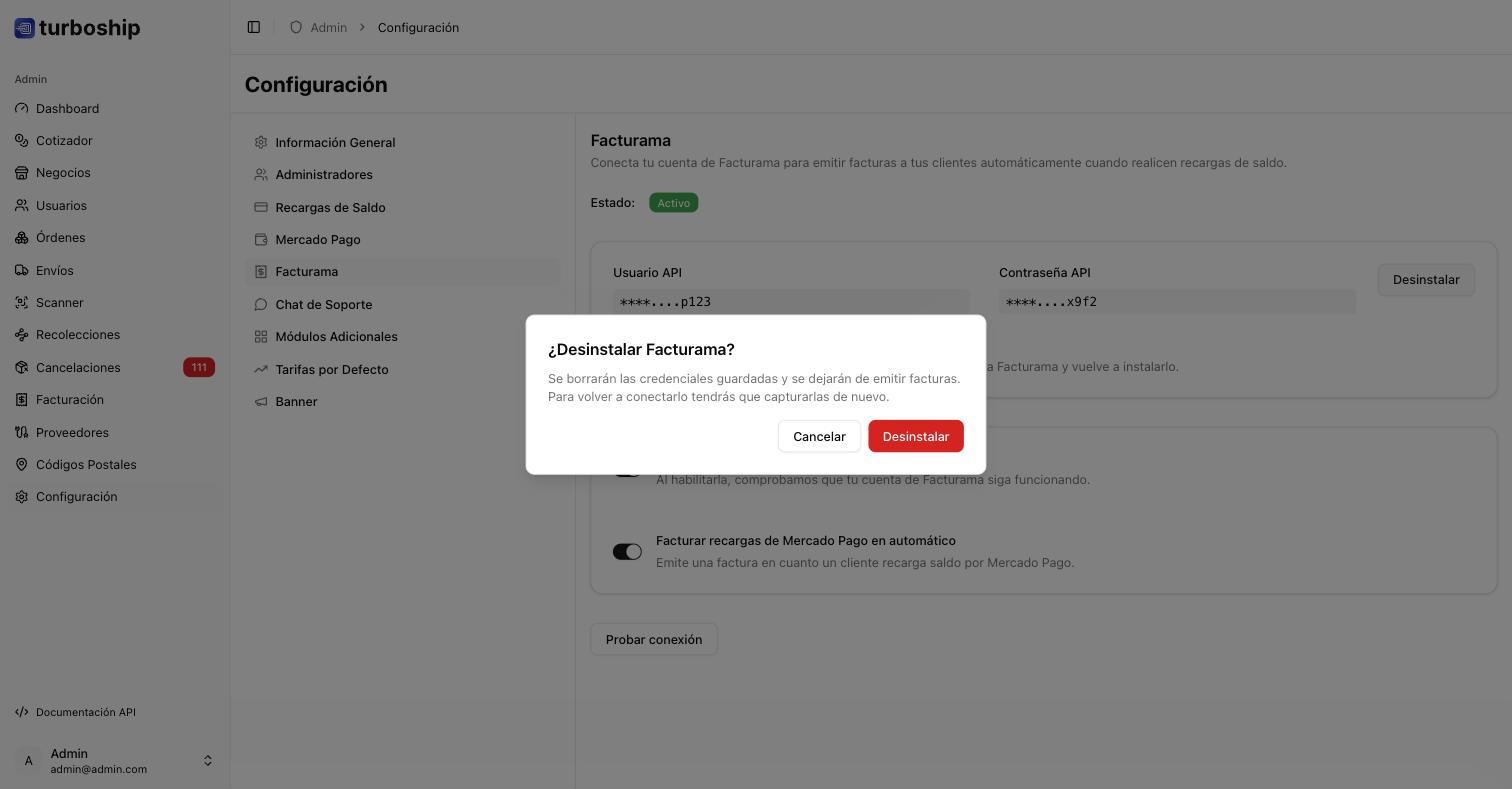Click the Usuario API masked field
Viewport: 1512px width, 789px height.
pyautogui.click(x=791, y=302)
